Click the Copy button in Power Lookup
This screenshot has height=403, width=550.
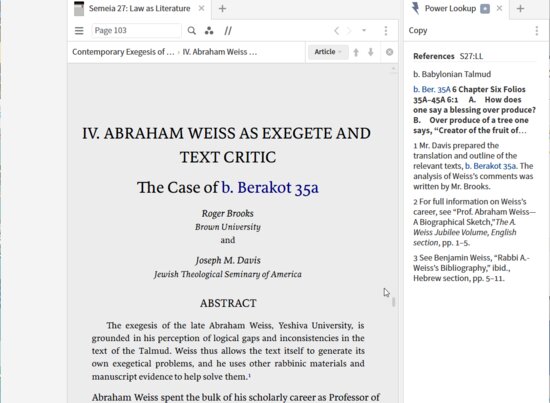tap(418, 31)
